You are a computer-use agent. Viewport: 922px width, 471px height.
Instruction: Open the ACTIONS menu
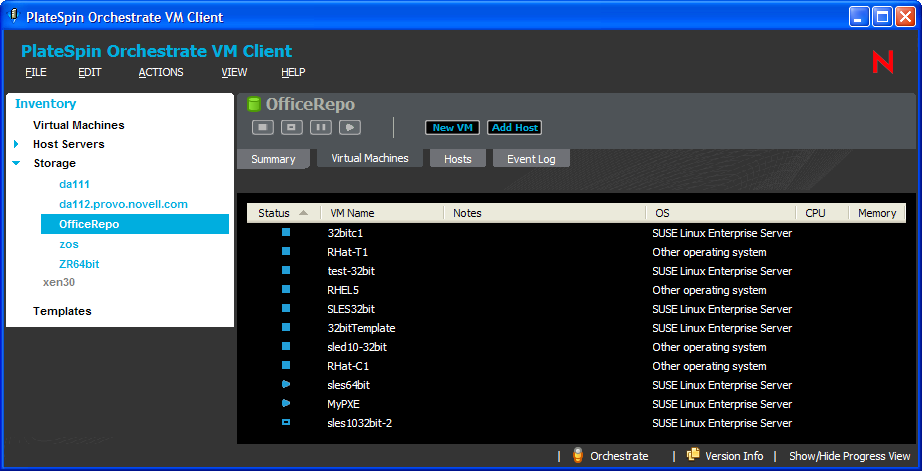click(x=161, y=72)
